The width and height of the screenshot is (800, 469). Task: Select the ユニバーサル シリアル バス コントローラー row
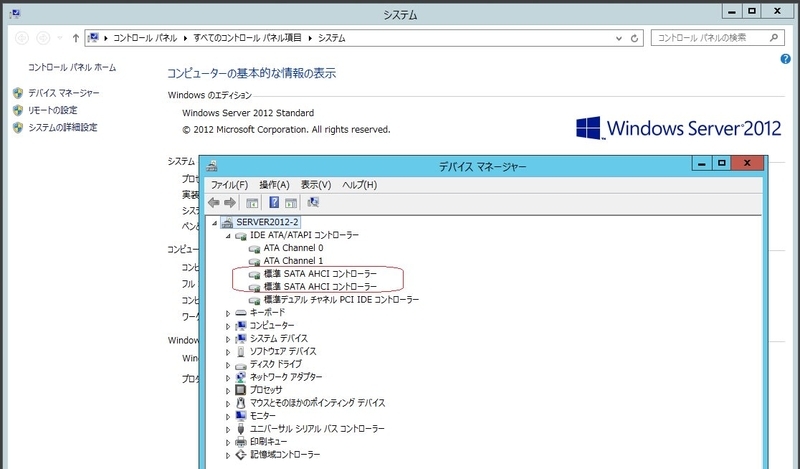[x=317, y=429]
